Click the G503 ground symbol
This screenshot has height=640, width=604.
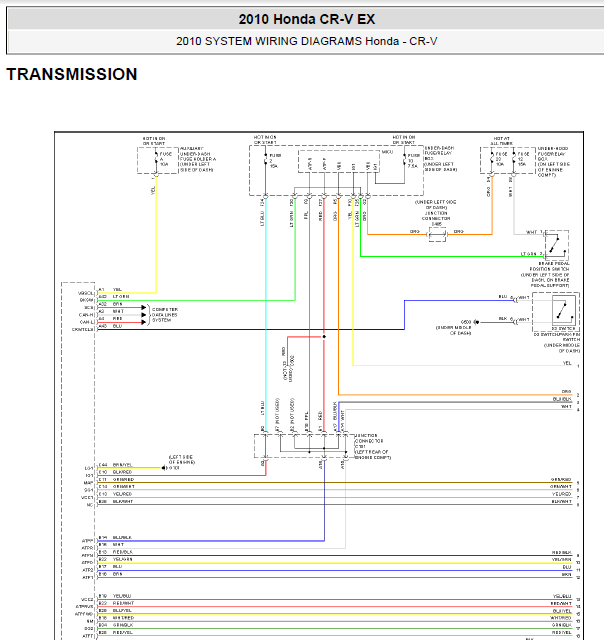pyautogui.click(x=476, y=322)
